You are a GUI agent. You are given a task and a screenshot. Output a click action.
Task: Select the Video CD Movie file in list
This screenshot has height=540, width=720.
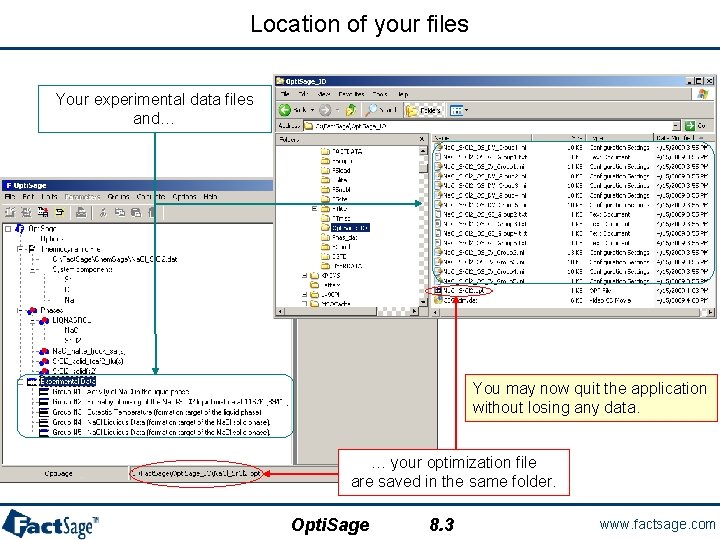pyautogui.click(x=456, y=300)
